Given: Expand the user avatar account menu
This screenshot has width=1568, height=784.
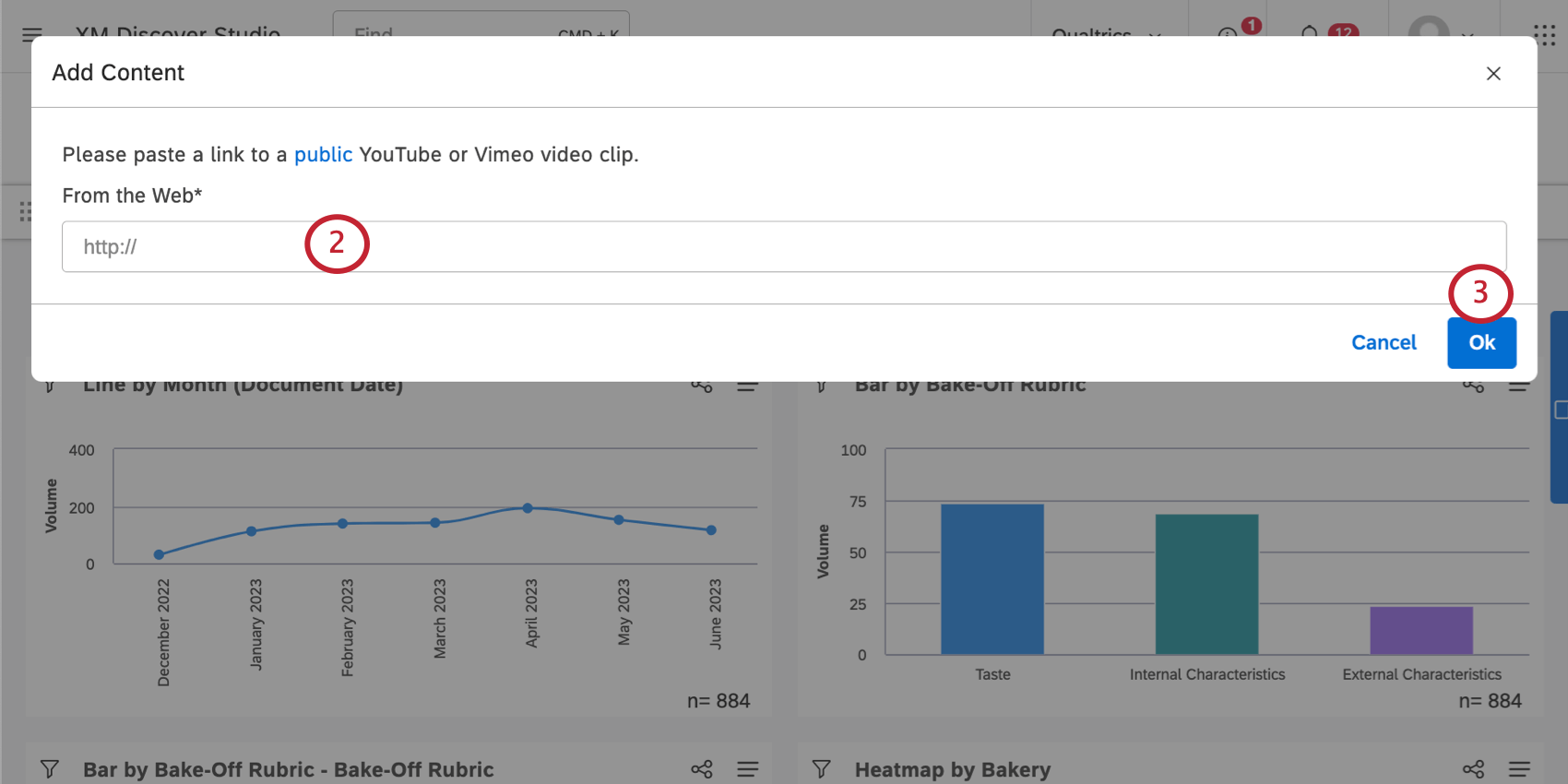Looking at the screenshot, I should (1440, 34).
